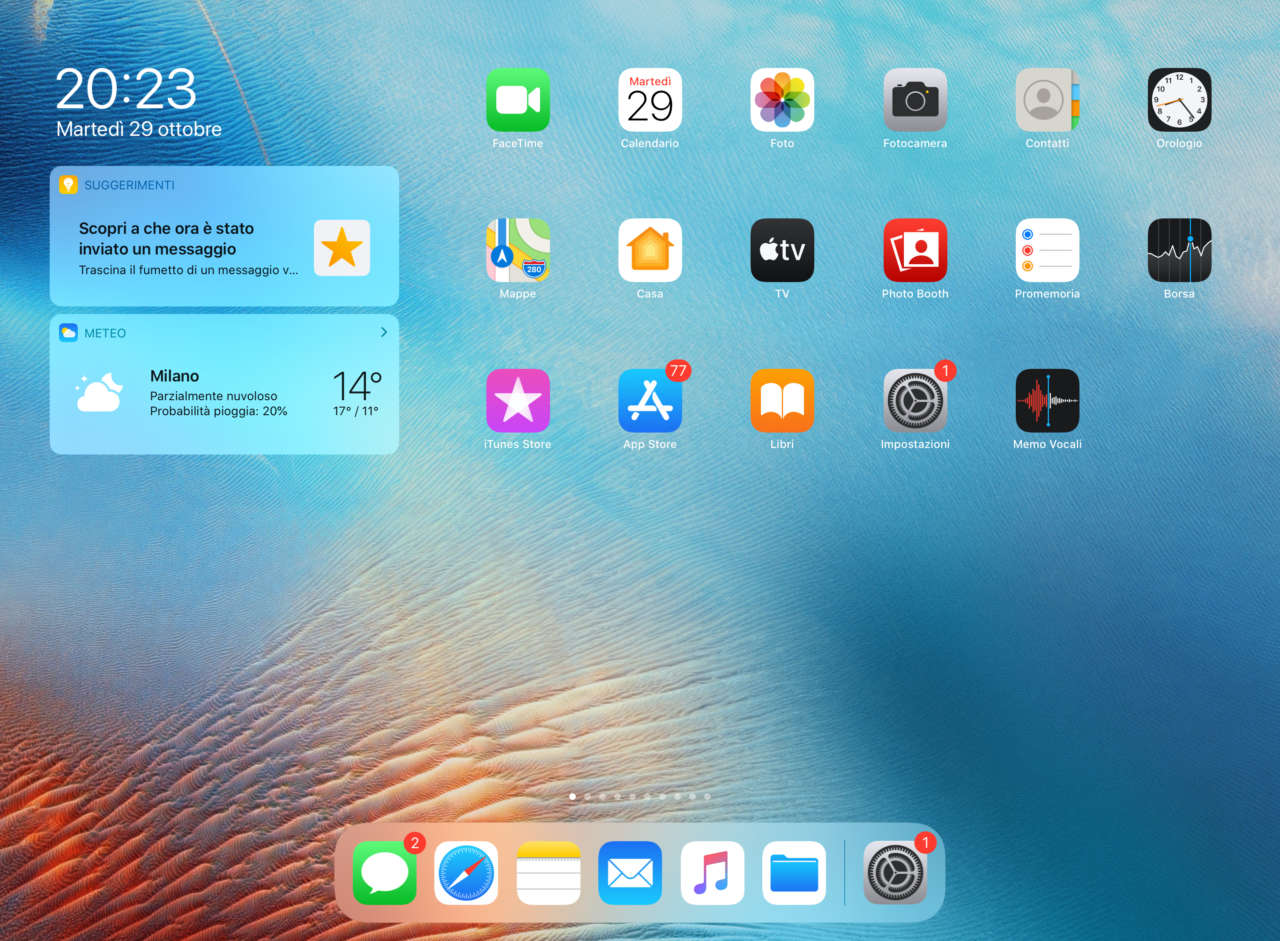The image size is (1280, 941).
Task: Open Mappe navigation app
Action: coord(517,250)
